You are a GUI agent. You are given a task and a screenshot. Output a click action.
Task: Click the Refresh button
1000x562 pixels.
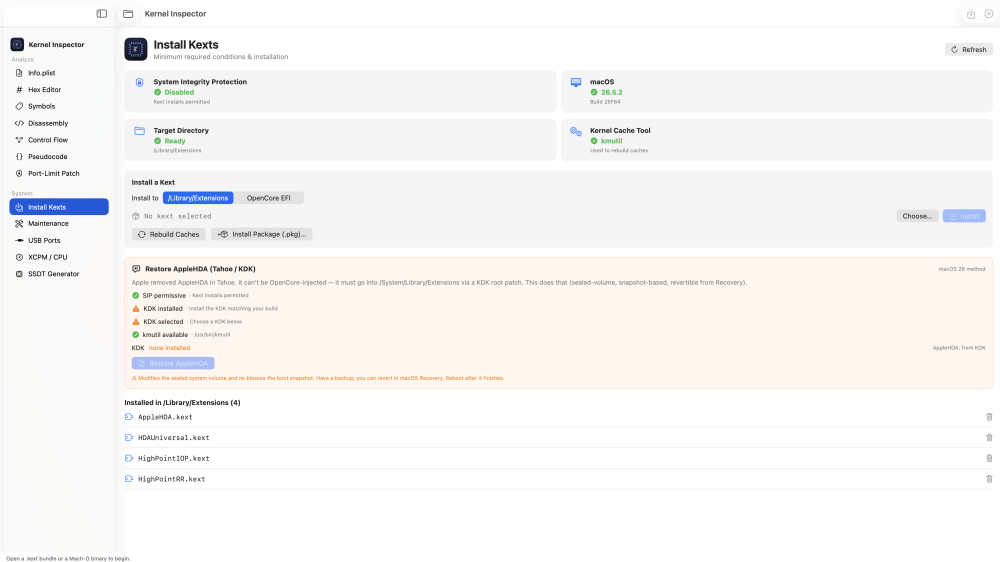968,49
